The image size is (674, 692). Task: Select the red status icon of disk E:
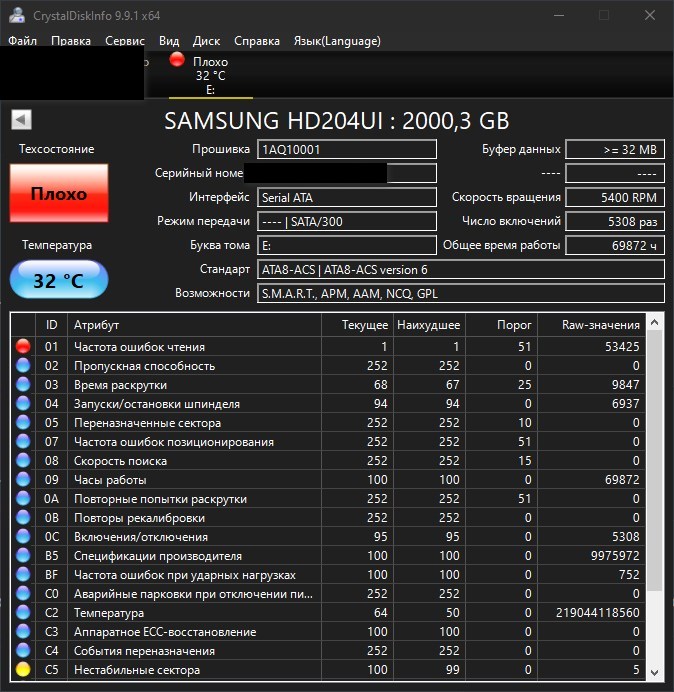(177, 60)
